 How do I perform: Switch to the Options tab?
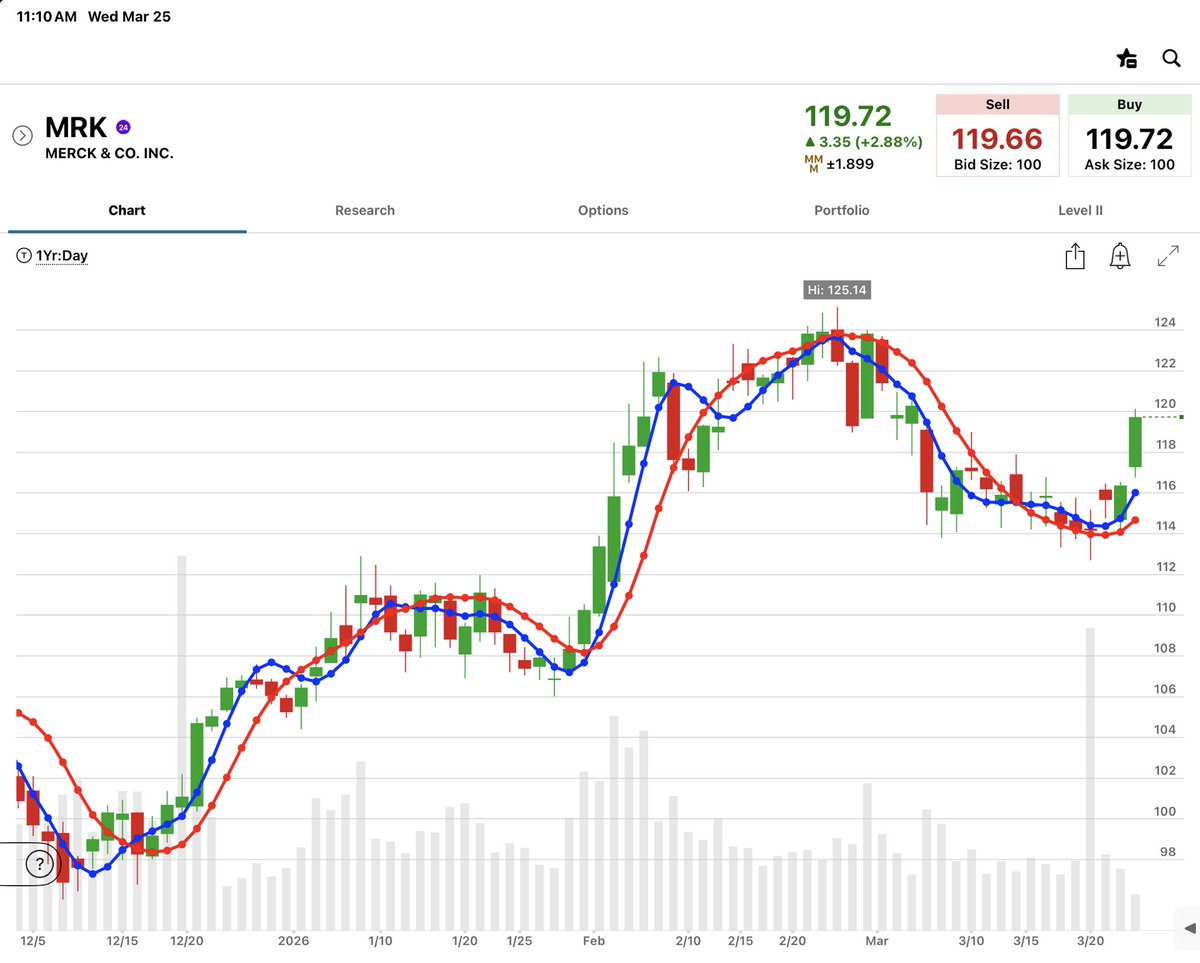pos(603,210)
